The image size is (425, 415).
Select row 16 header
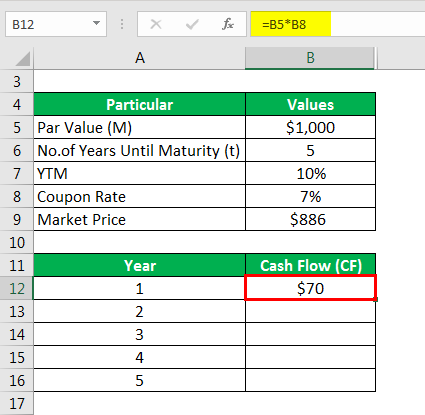[x=17, y=380]
